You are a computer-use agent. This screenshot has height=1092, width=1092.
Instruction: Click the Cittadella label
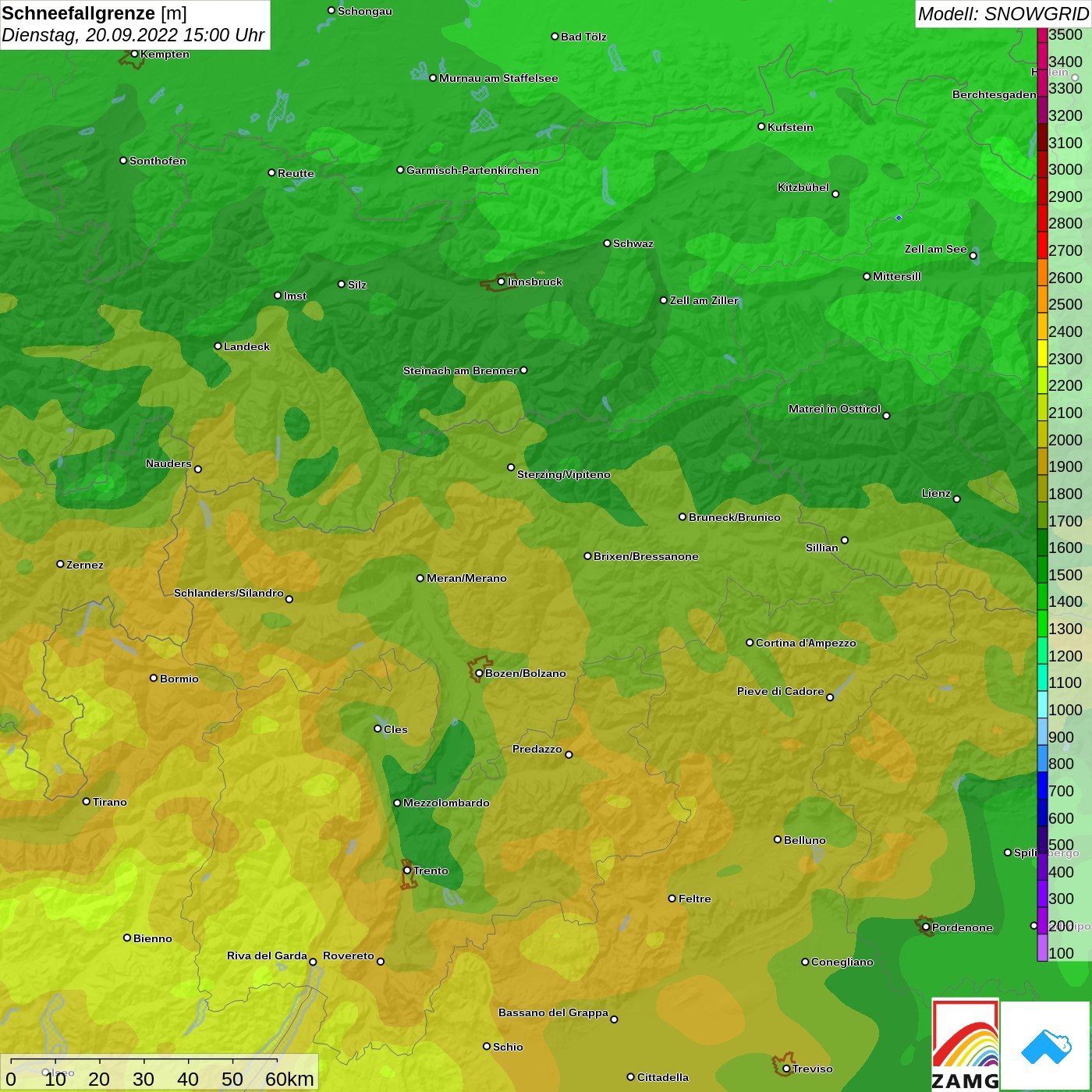663,1077
